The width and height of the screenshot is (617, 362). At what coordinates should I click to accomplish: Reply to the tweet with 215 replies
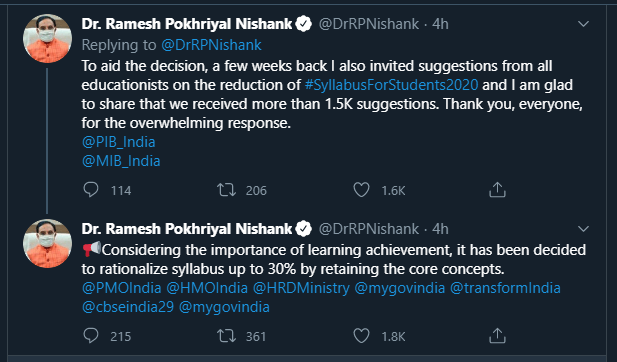point(91,336)
